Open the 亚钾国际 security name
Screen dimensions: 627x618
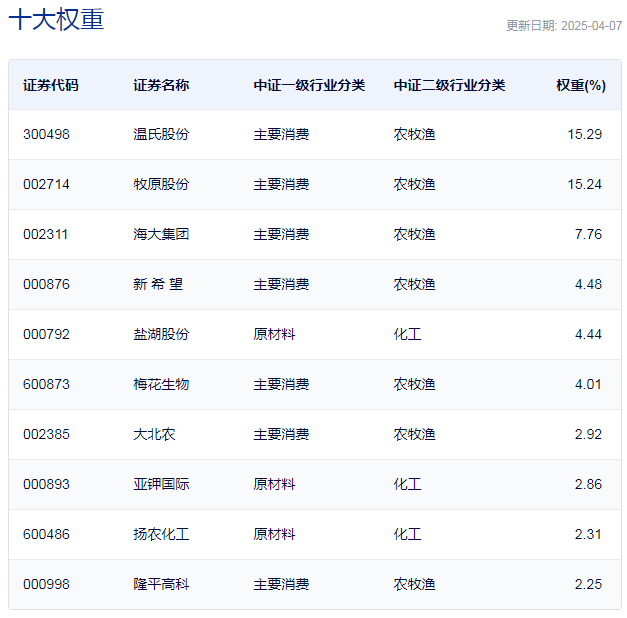(x=160, y=484)
